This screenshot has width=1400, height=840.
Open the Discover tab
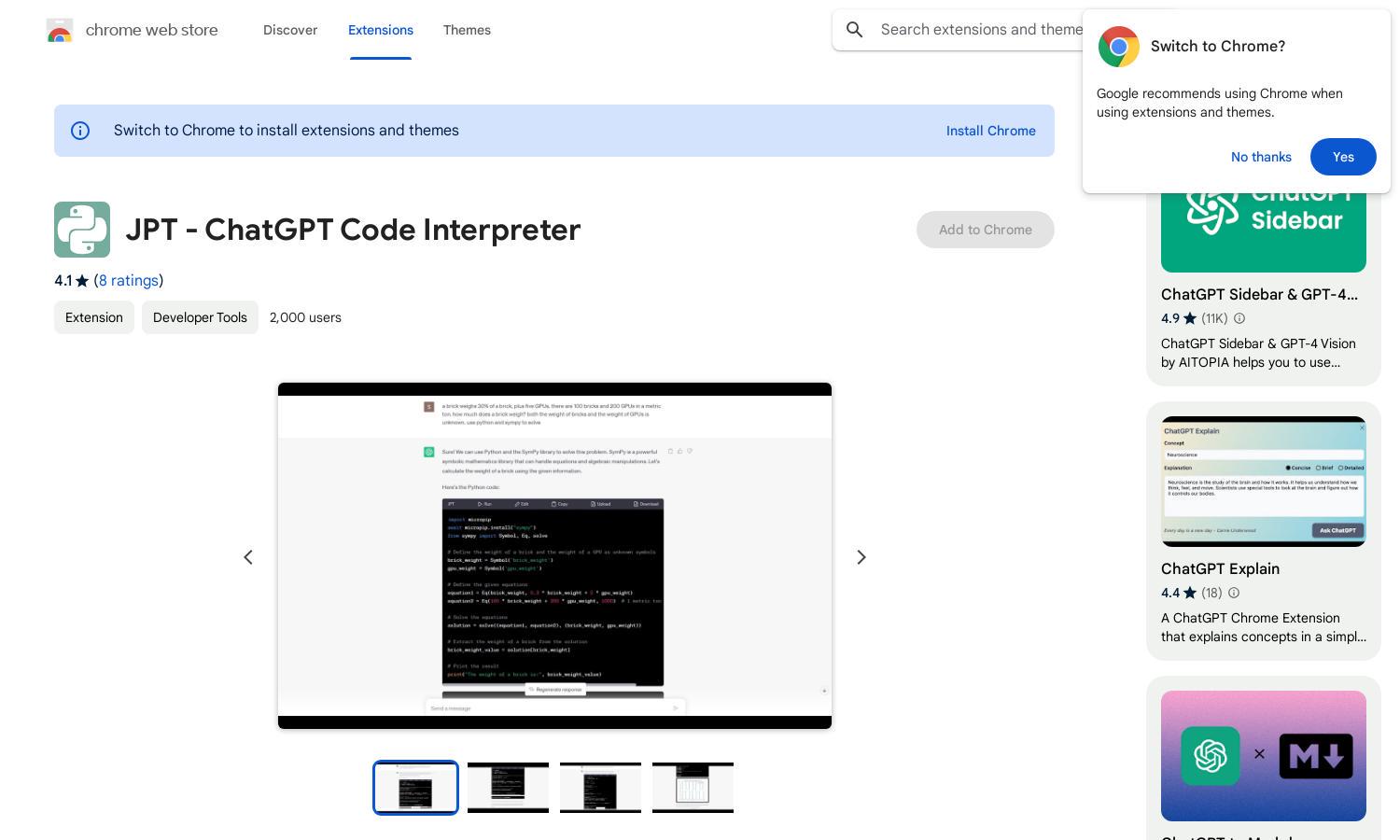pos(290,30)
